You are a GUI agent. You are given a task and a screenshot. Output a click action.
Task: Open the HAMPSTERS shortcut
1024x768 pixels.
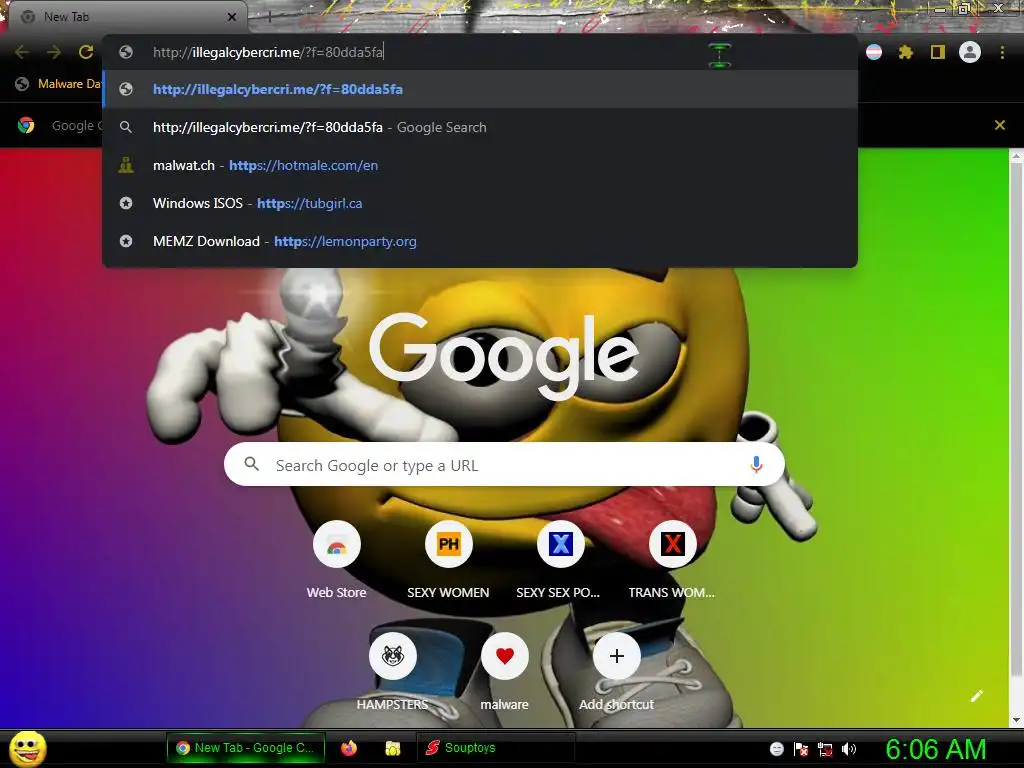(392, 673)
